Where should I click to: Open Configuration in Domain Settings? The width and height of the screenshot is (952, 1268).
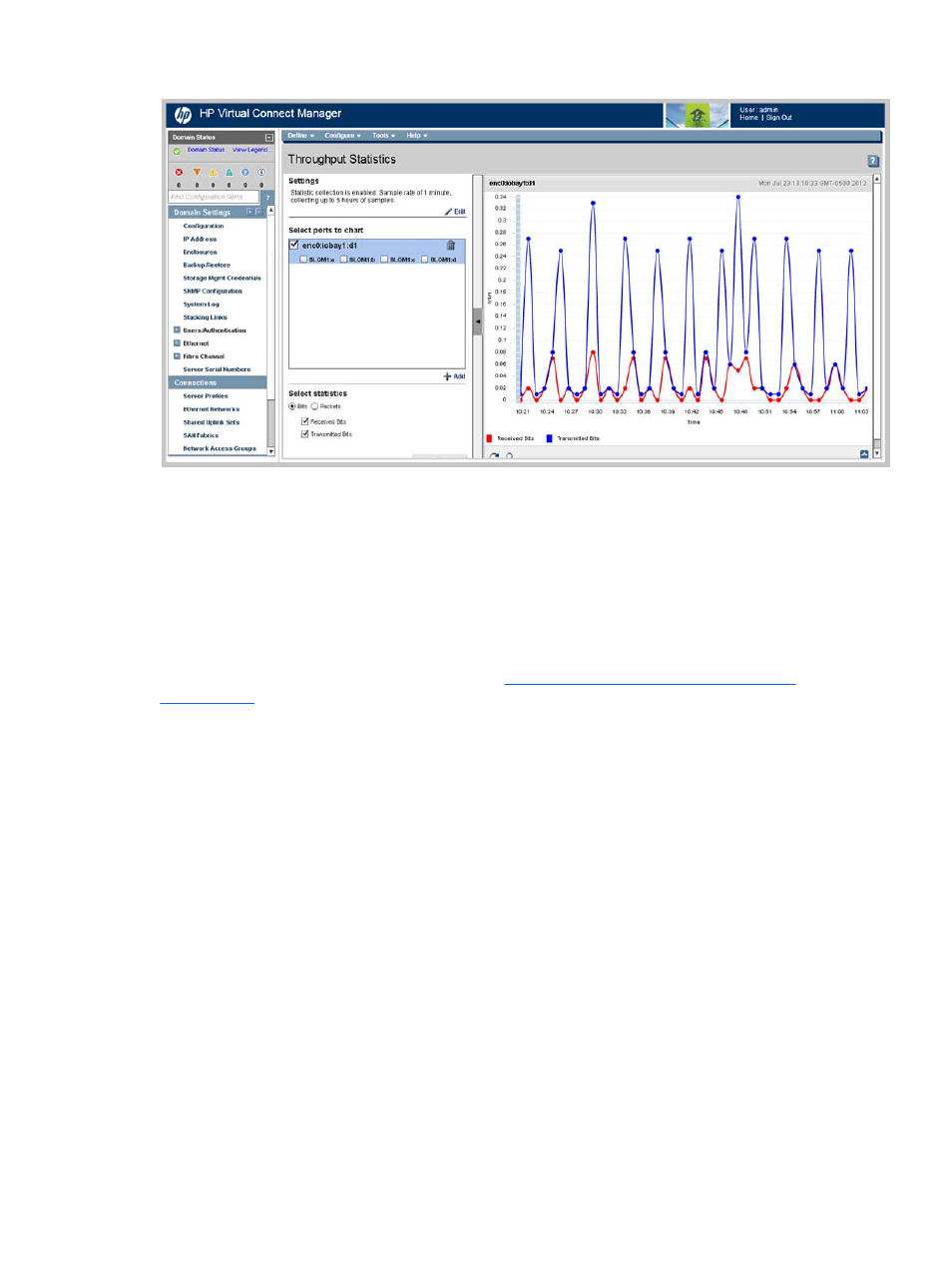[204, 227]
